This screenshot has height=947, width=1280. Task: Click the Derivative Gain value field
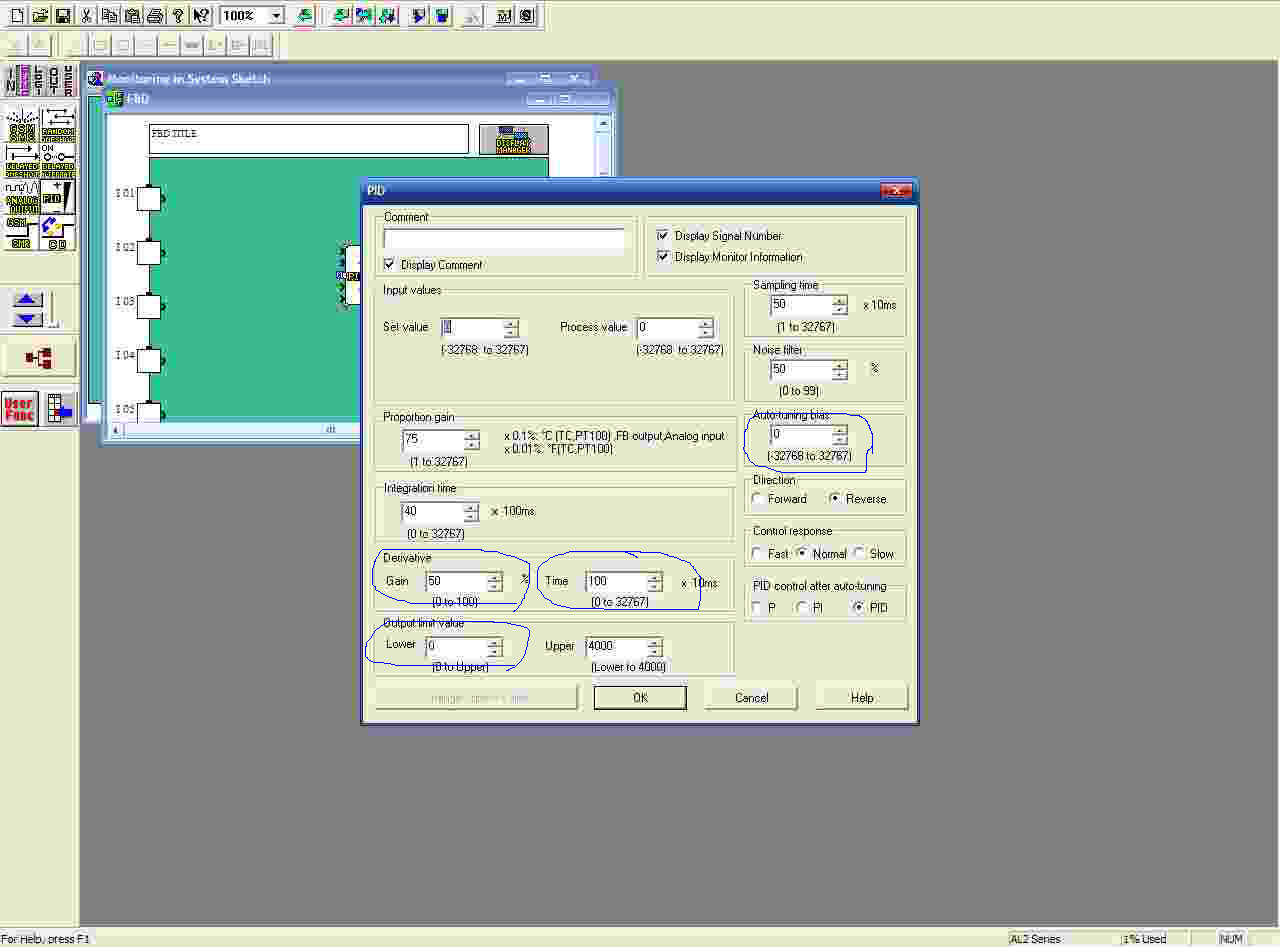[456, 582]
